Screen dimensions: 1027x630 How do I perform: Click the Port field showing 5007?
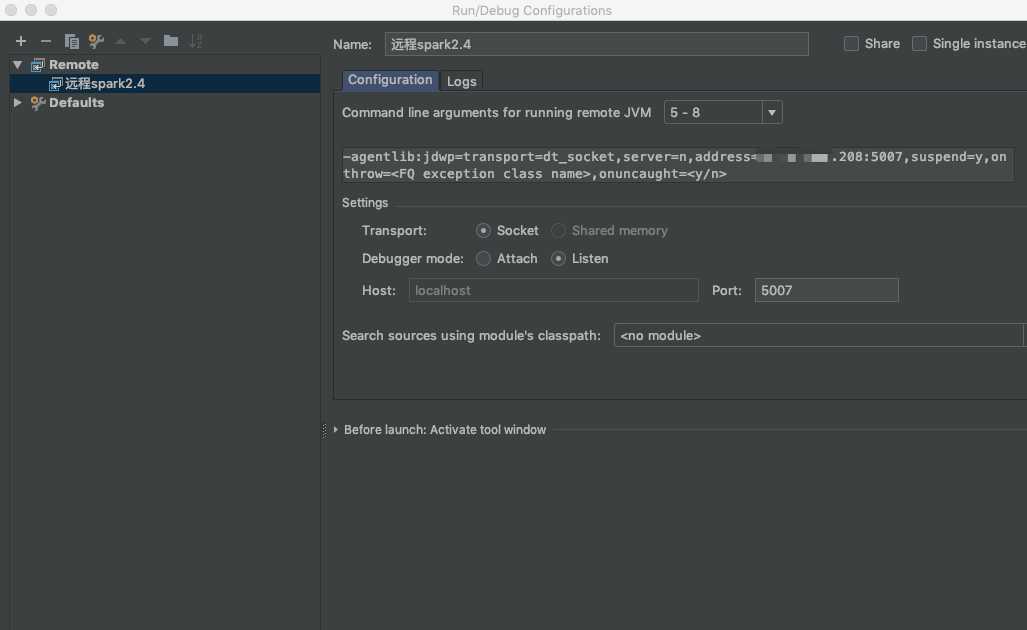(826, 290)
